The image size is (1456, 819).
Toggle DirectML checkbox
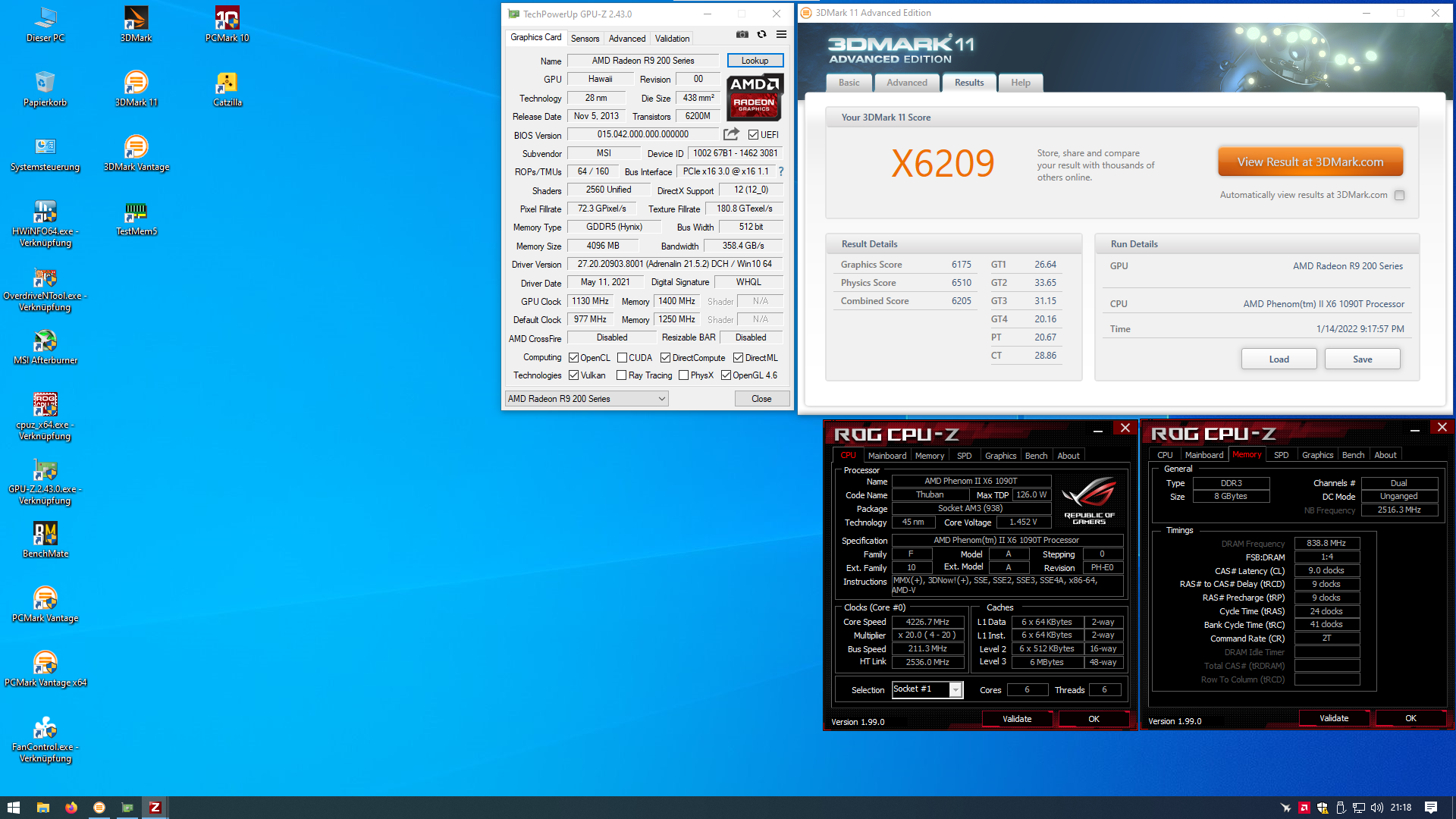click(x=738, y=358)
